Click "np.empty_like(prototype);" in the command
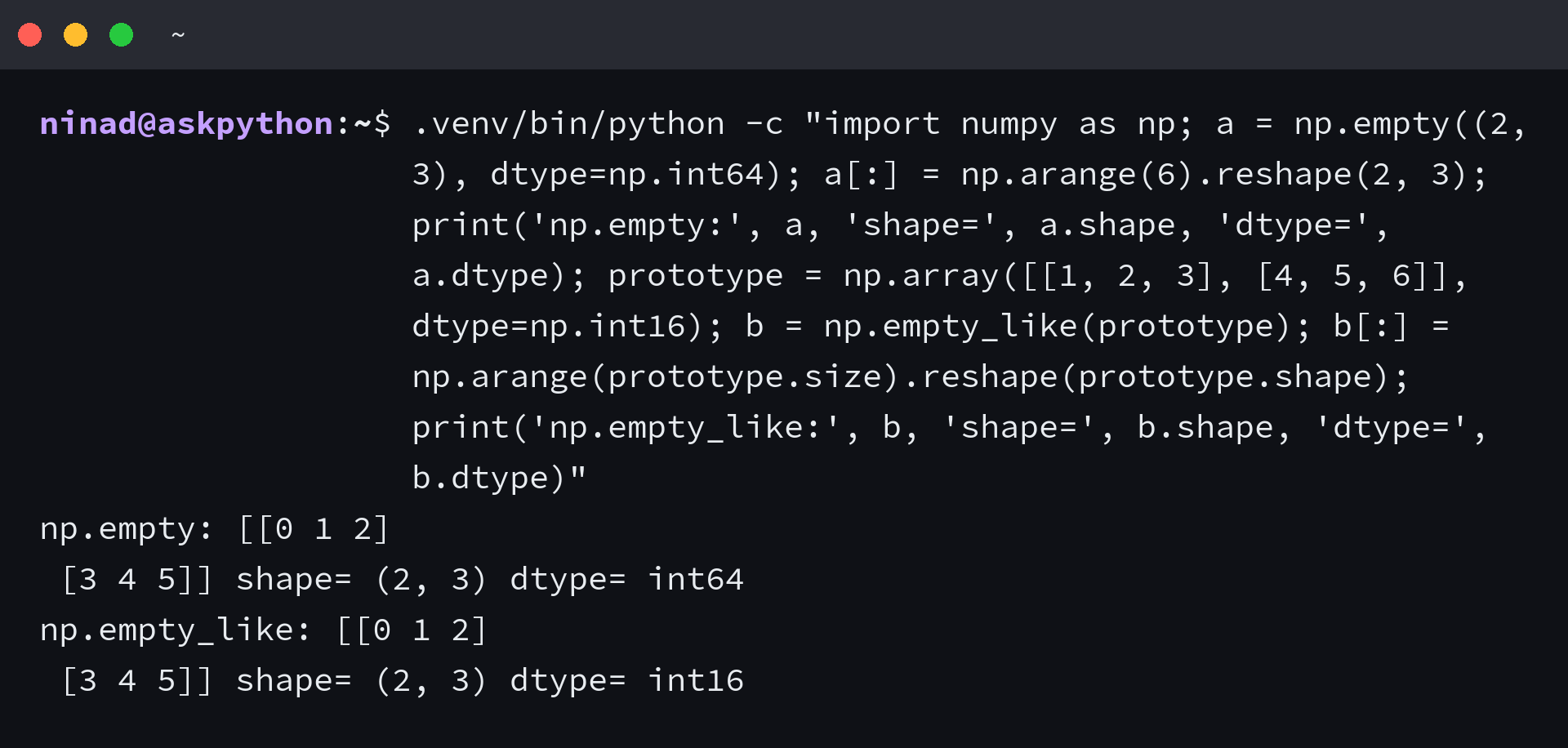The width and height of the screenshot is (1568, 748). coord(1067,327)
